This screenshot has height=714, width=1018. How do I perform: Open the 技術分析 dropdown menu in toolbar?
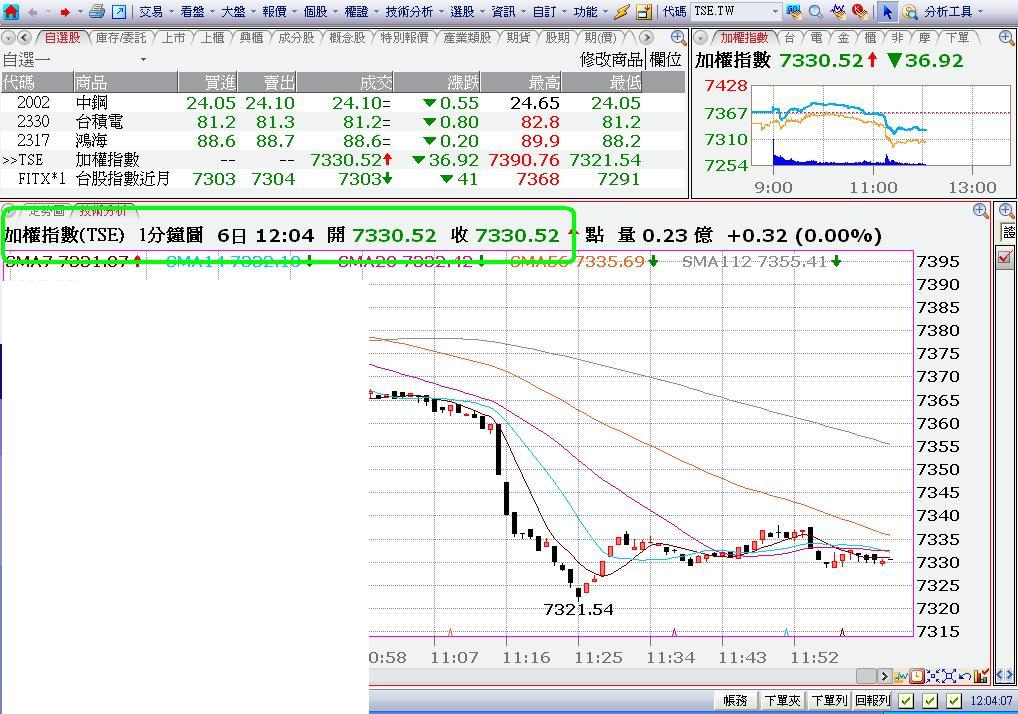(413, 12)
